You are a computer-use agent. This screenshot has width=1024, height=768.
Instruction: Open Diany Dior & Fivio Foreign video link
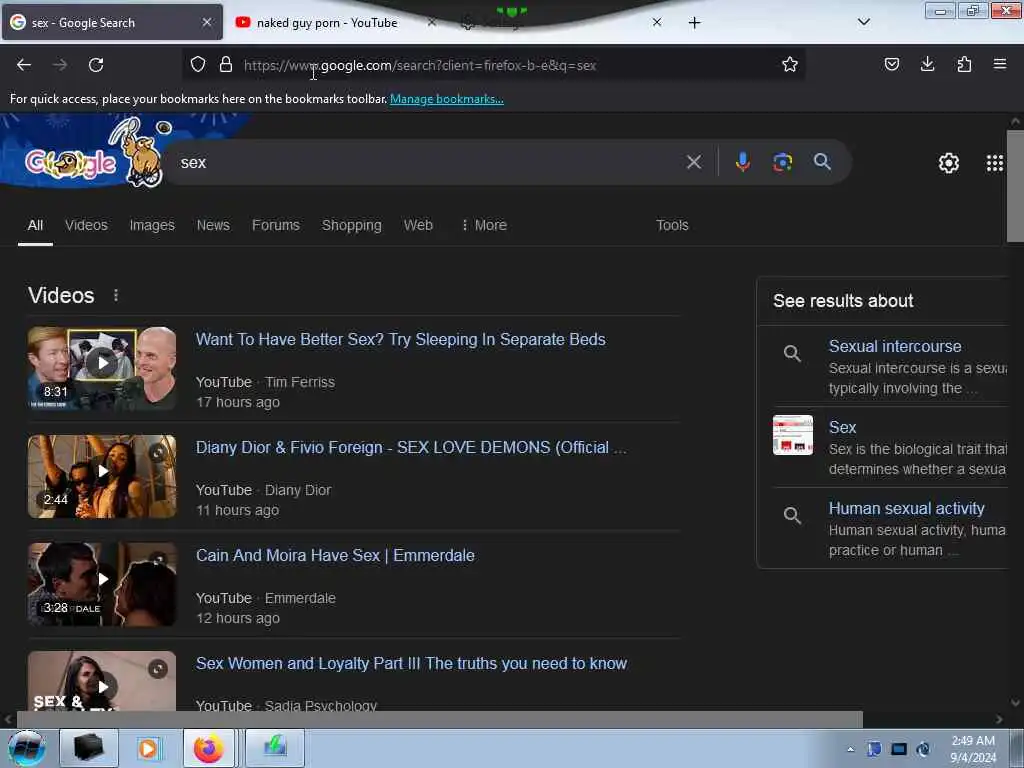pos(411,447)
